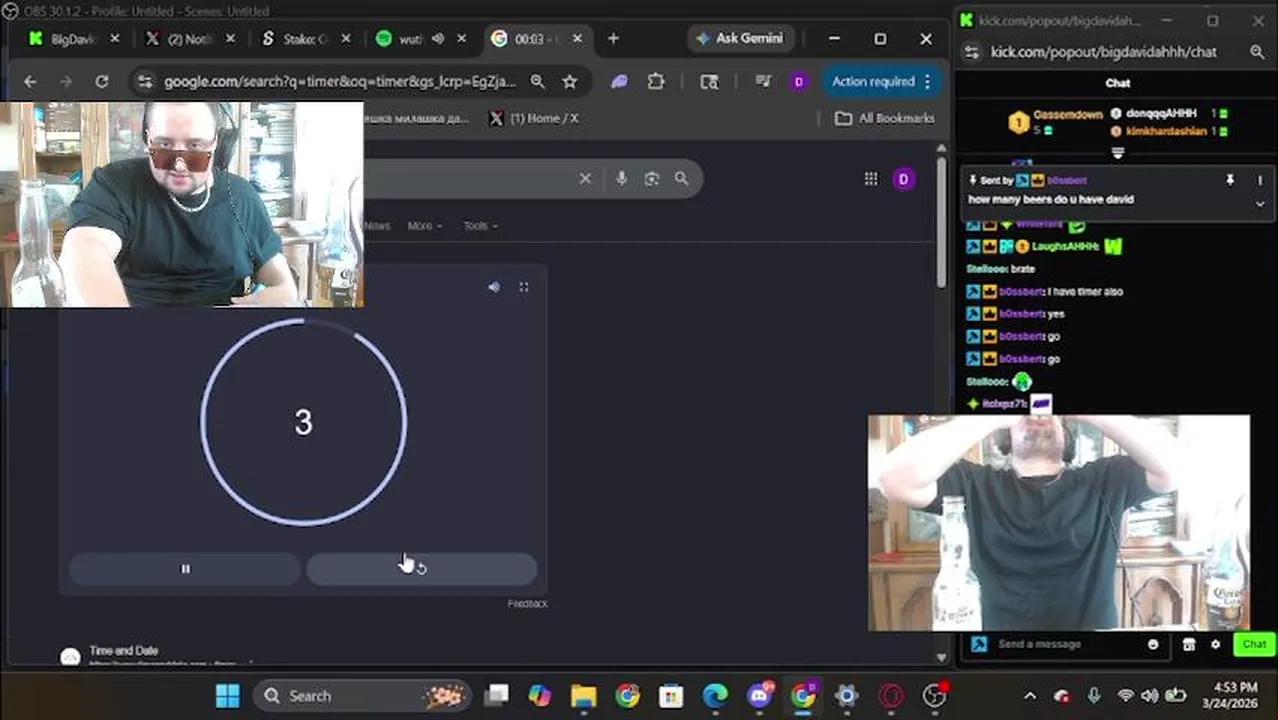
Task: Open pinned message three-dot options
Action: pyautogui.click(x=1260, y=180)
